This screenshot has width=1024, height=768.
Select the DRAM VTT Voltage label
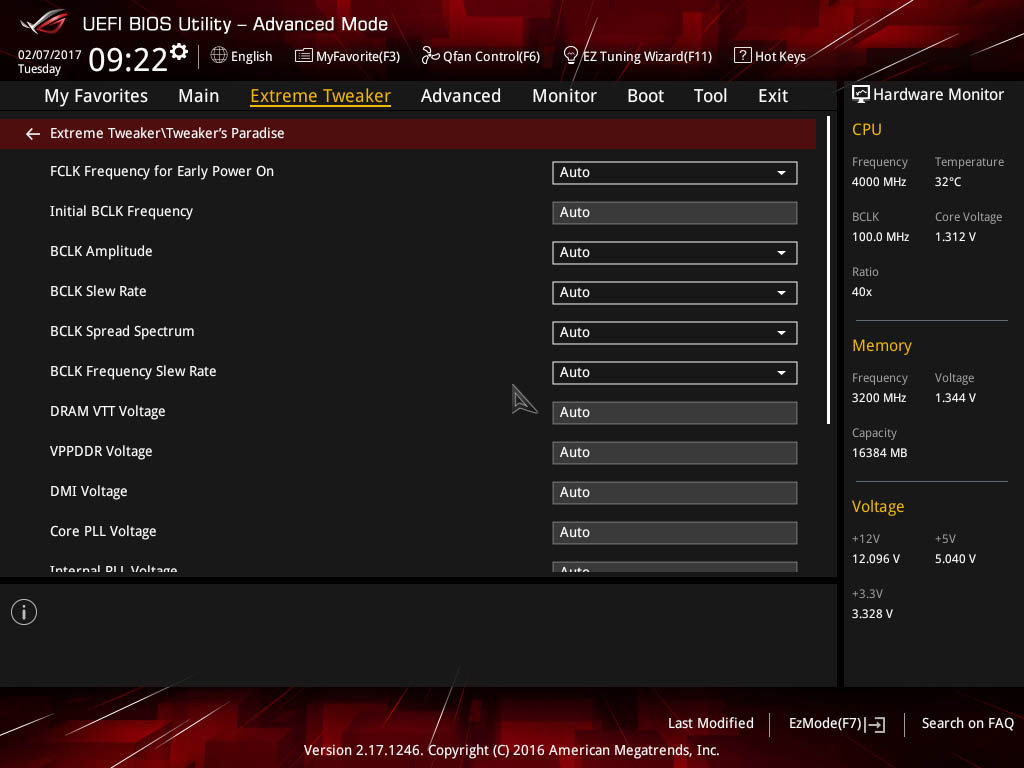point(108,411)
